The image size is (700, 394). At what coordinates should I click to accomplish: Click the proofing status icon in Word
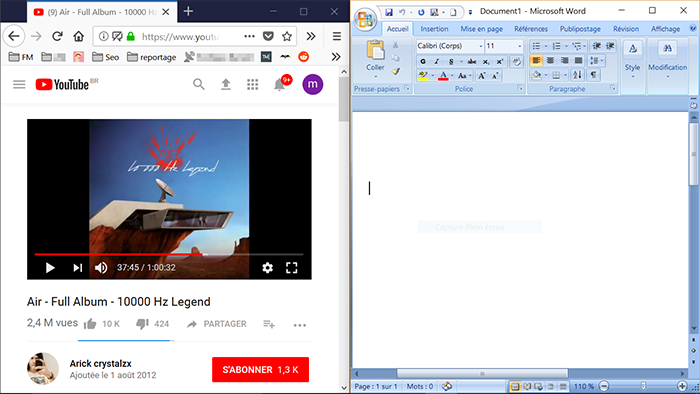point(447,386)
